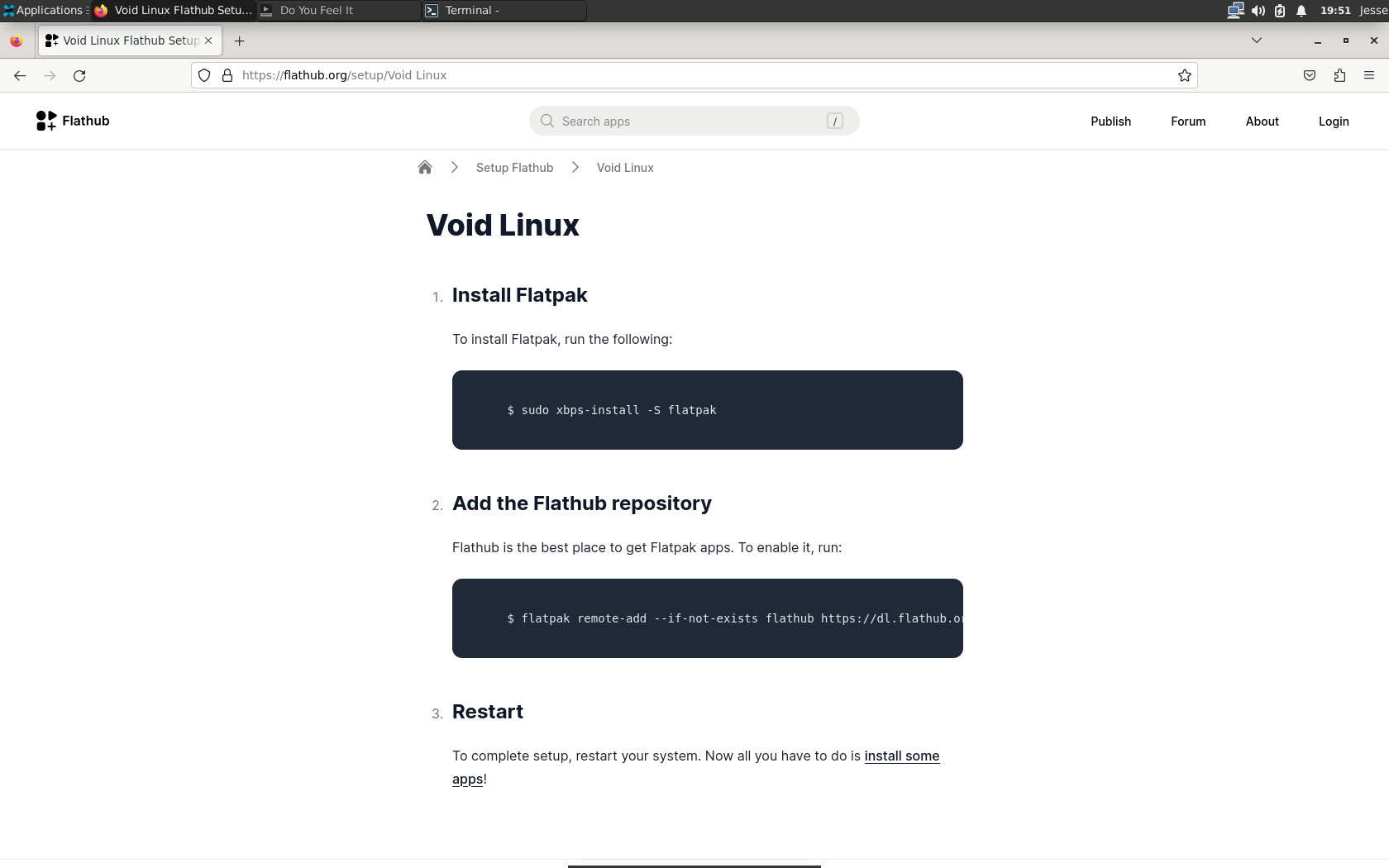Go back using the browser back arrow
The width and height of the screenshot is (1389, 868).
tap(20, 75)
